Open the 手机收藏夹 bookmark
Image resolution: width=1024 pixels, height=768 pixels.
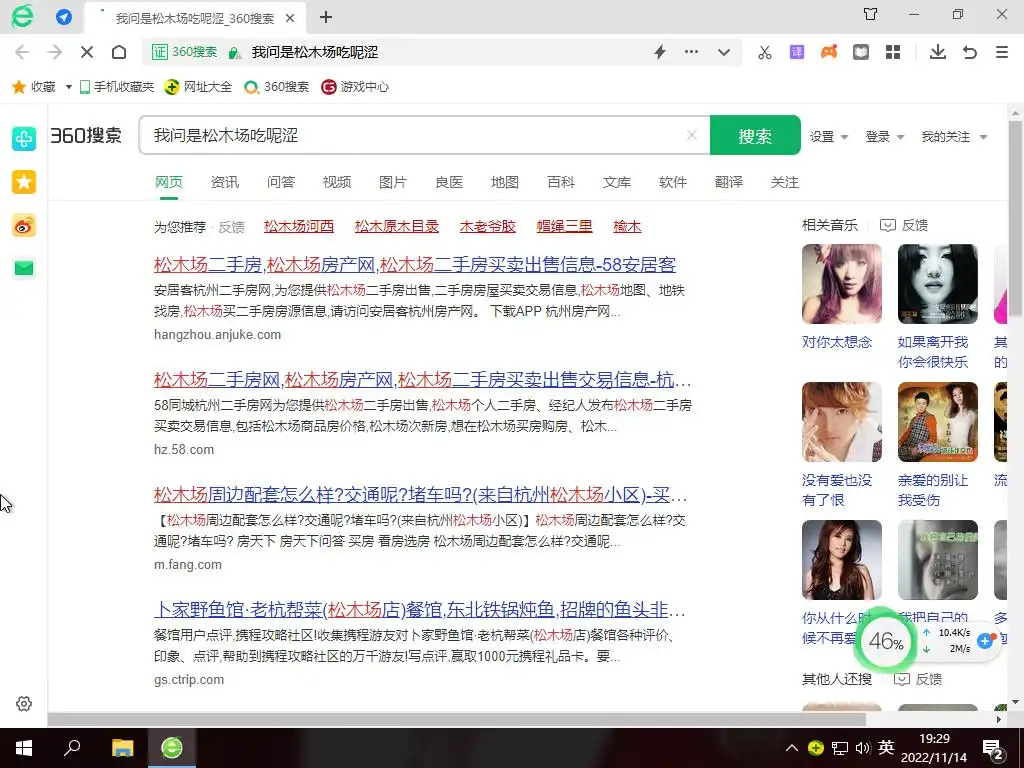(116, 87)
